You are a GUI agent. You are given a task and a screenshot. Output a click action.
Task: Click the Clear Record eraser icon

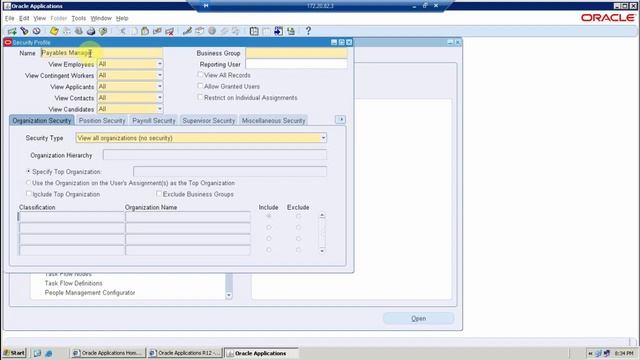click(157, 31)
